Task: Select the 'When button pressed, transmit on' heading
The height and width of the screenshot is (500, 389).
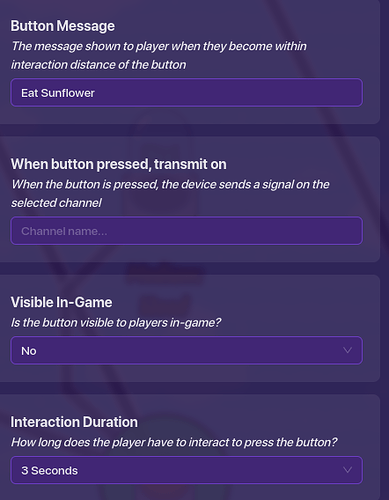Action: coord(119,164)
